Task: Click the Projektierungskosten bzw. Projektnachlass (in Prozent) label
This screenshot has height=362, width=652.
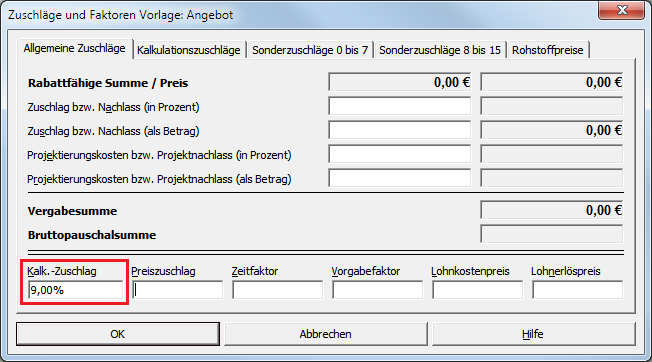Action: [159, 155]
